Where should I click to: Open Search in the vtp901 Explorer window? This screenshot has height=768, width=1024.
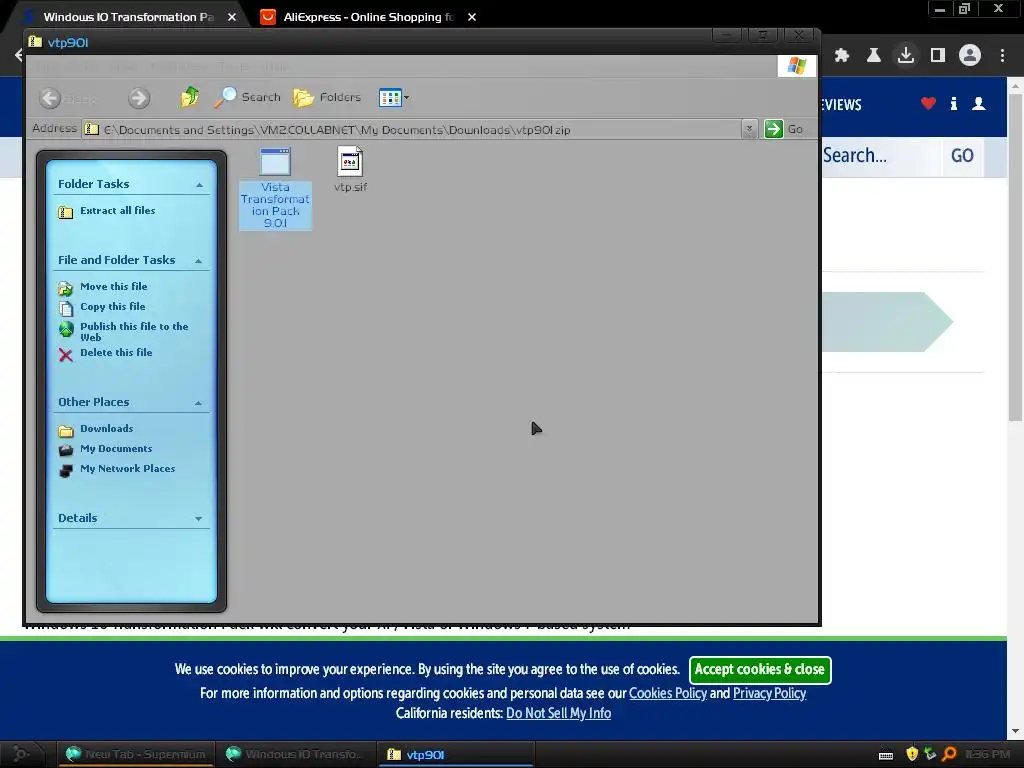click(248, 97)
